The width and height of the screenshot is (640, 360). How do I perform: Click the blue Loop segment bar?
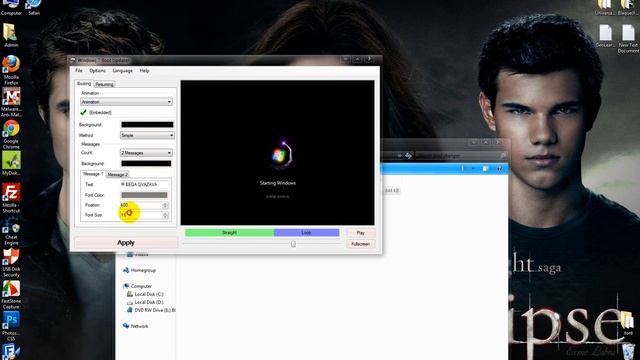(x=307, y=233)
